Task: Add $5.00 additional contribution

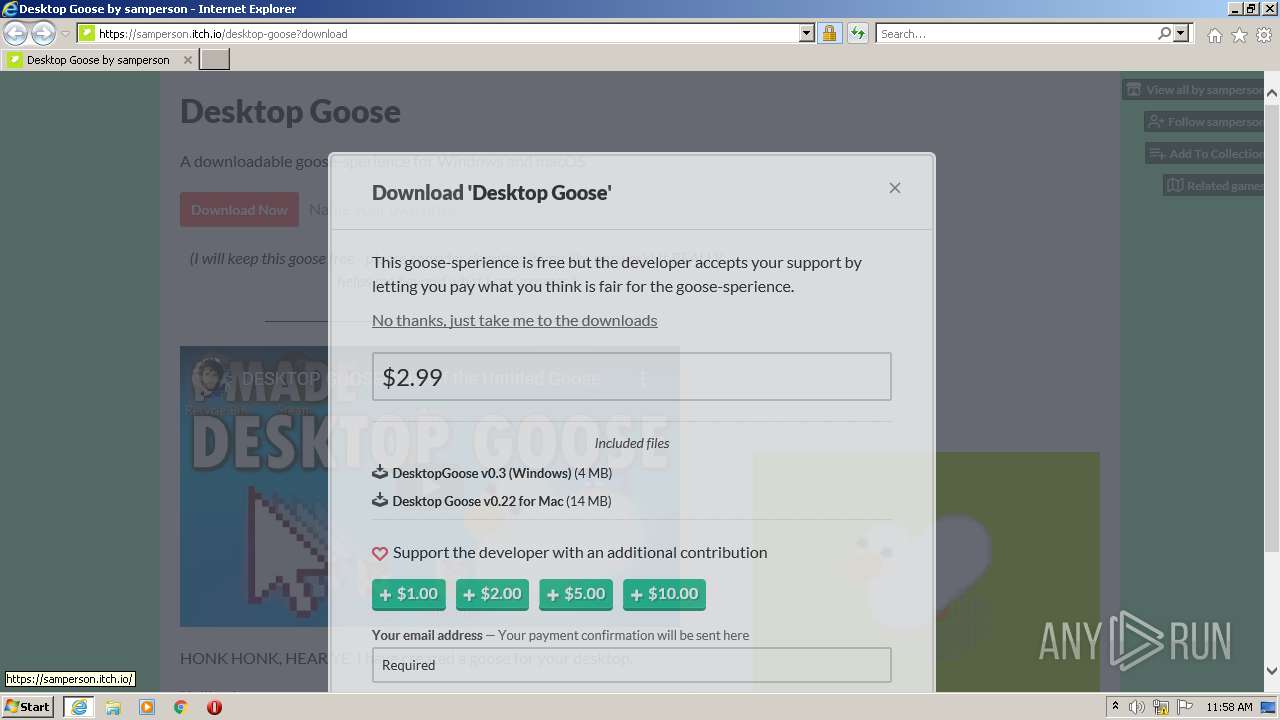Action: pos(576,594)
